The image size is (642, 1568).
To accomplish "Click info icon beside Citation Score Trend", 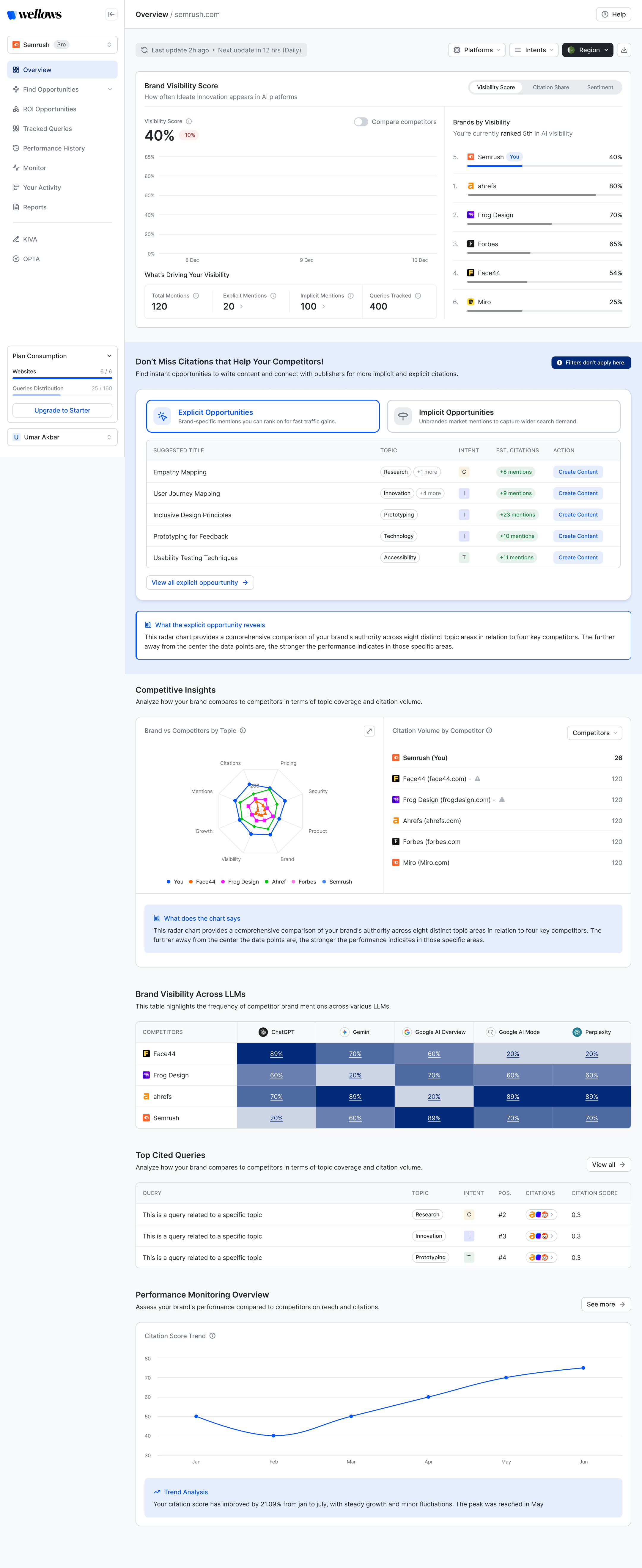I will point(213,1335).
